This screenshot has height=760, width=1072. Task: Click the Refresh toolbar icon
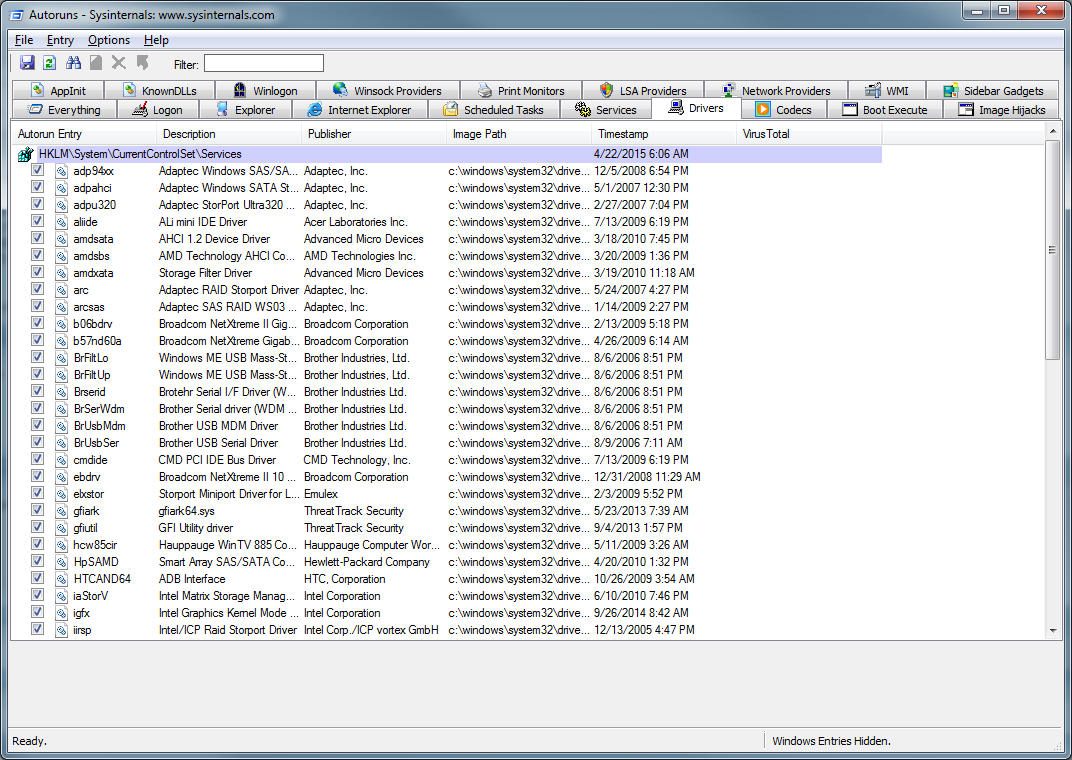[49, 63]
